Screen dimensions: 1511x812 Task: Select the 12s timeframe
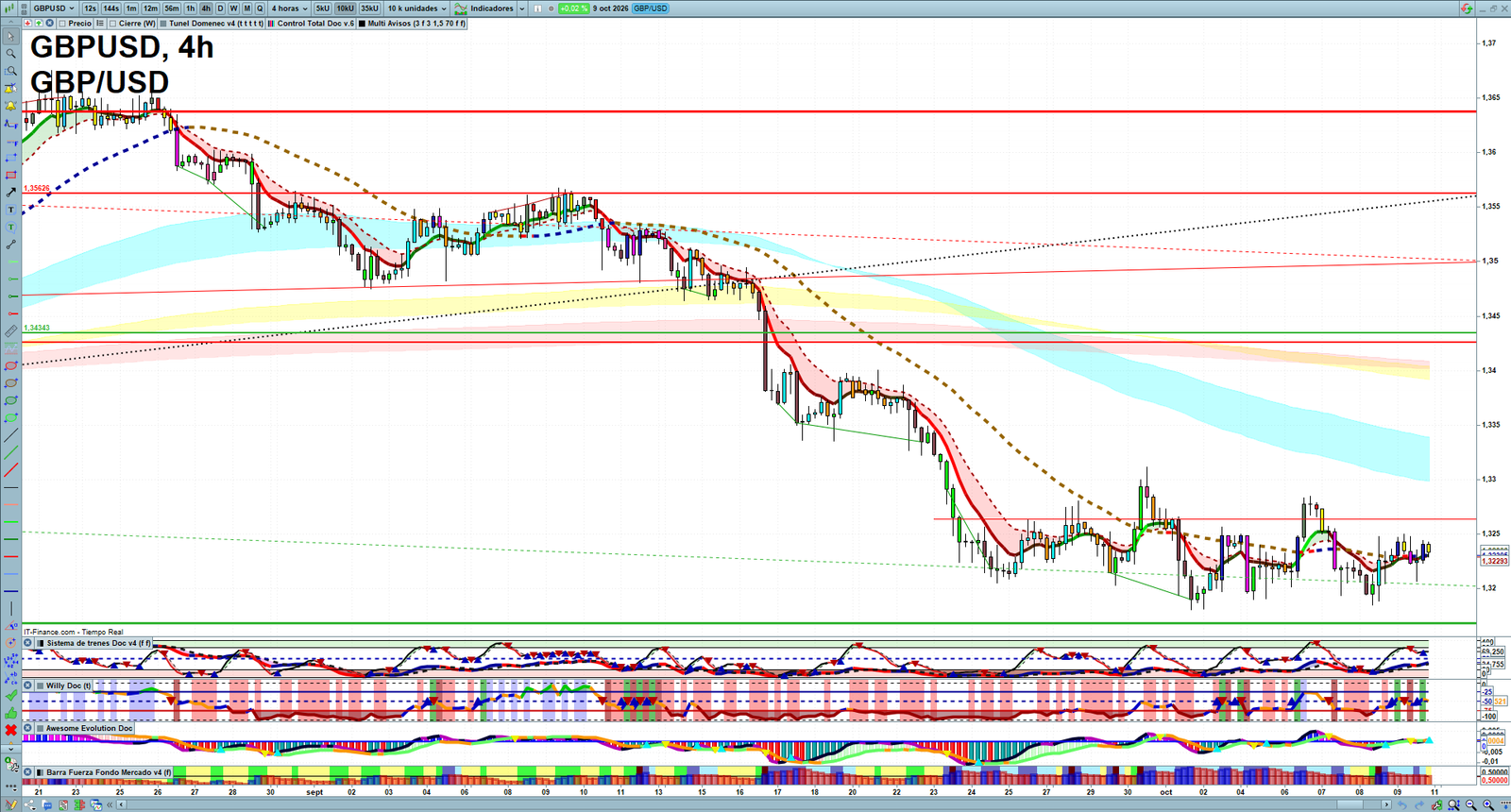click(90, 8)
